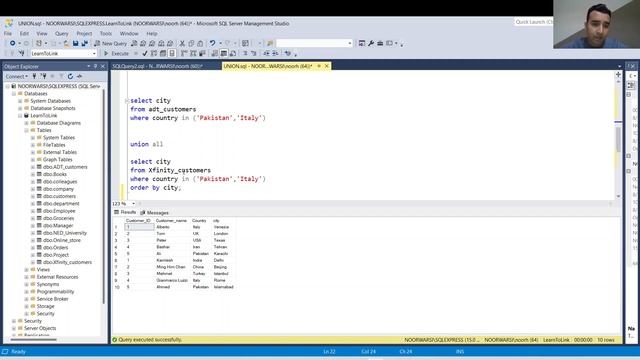Collapse the LearnToLink database node
The height and width of the screenshot is (360, 640).
click(20, 116)
